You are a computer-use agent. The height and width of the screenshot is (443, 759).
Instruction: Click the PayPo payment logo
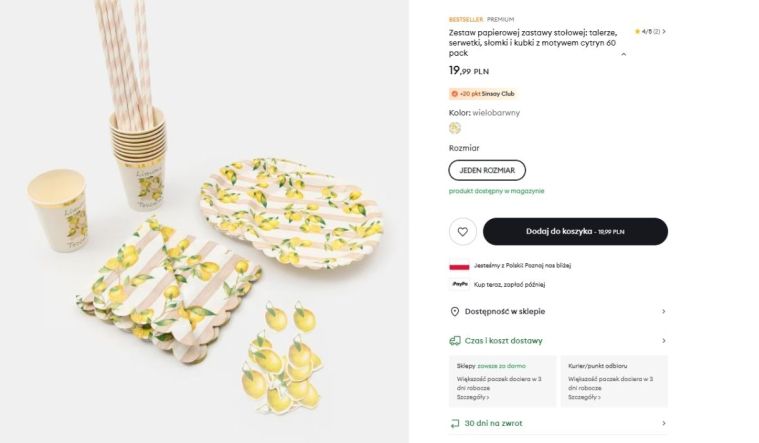click(x=460, y=284)
